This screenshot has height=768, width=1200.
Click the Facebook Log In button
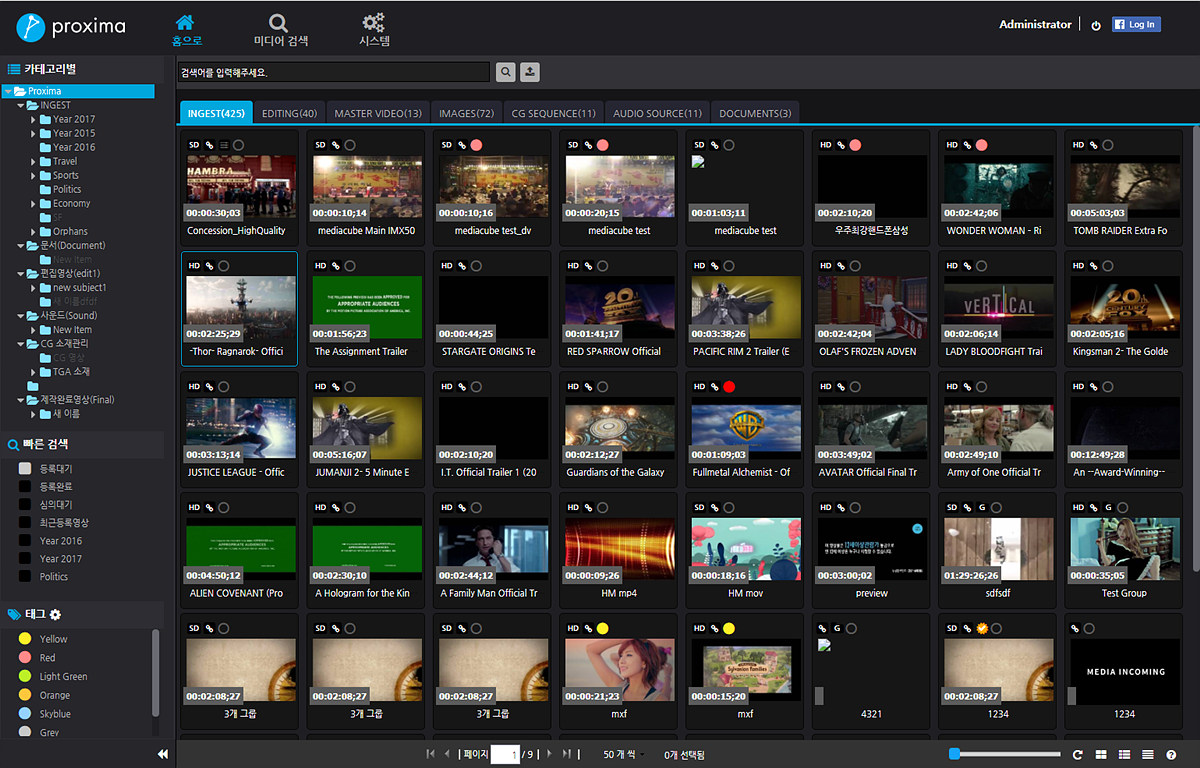click(x=1137, y=25)
